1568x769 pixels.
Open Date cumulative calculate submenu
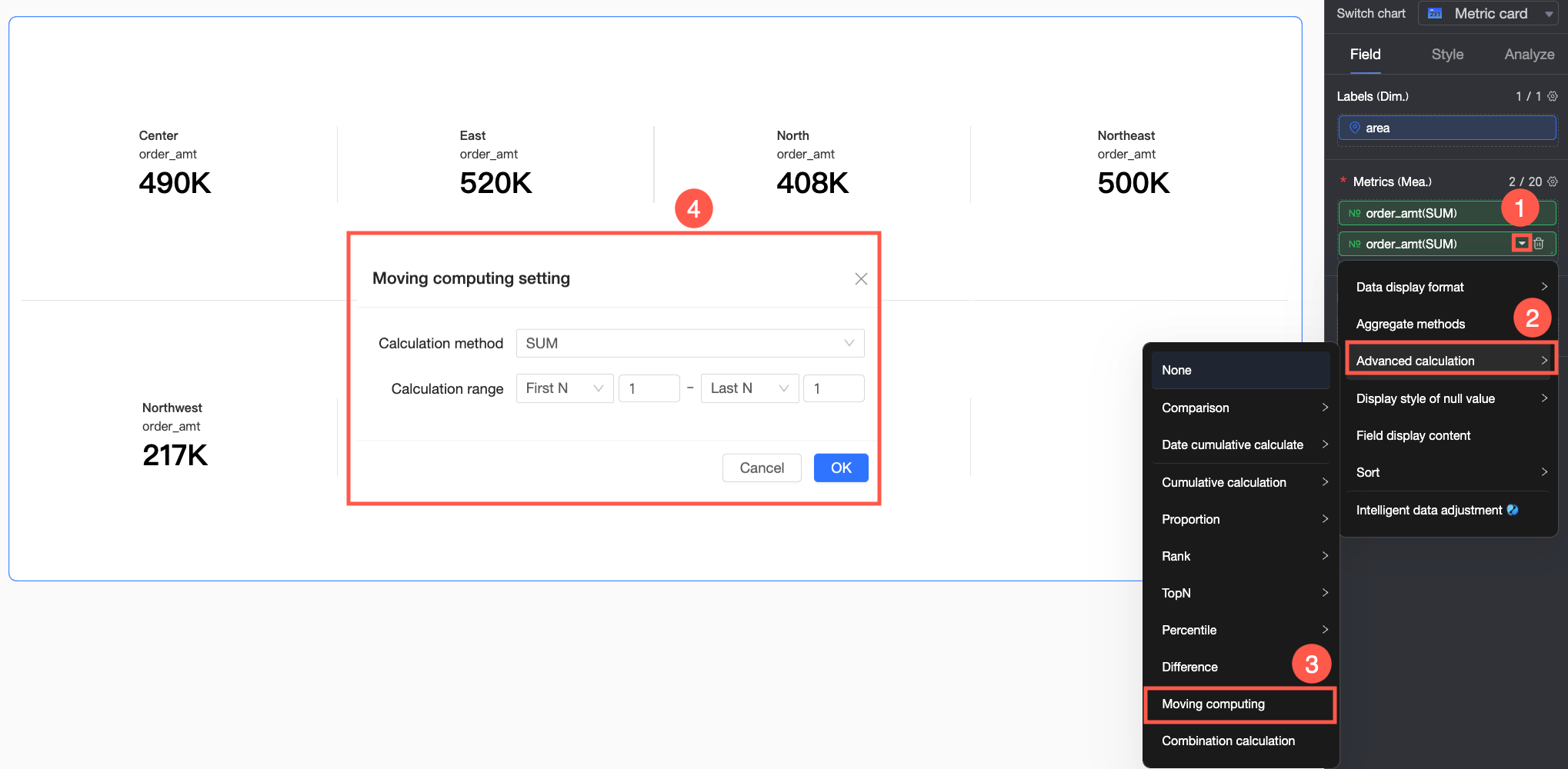(1241, 444)
